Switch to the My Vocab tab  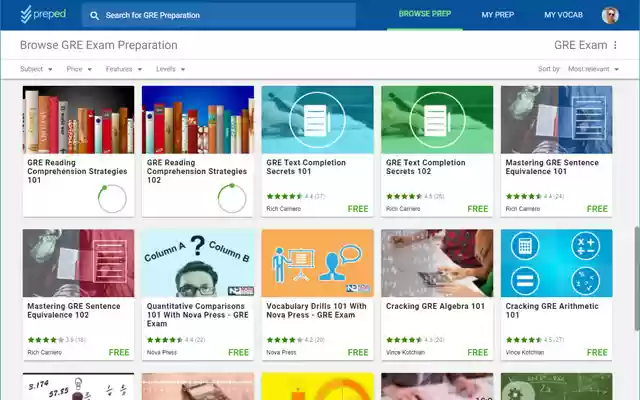(x=563, y=15)
